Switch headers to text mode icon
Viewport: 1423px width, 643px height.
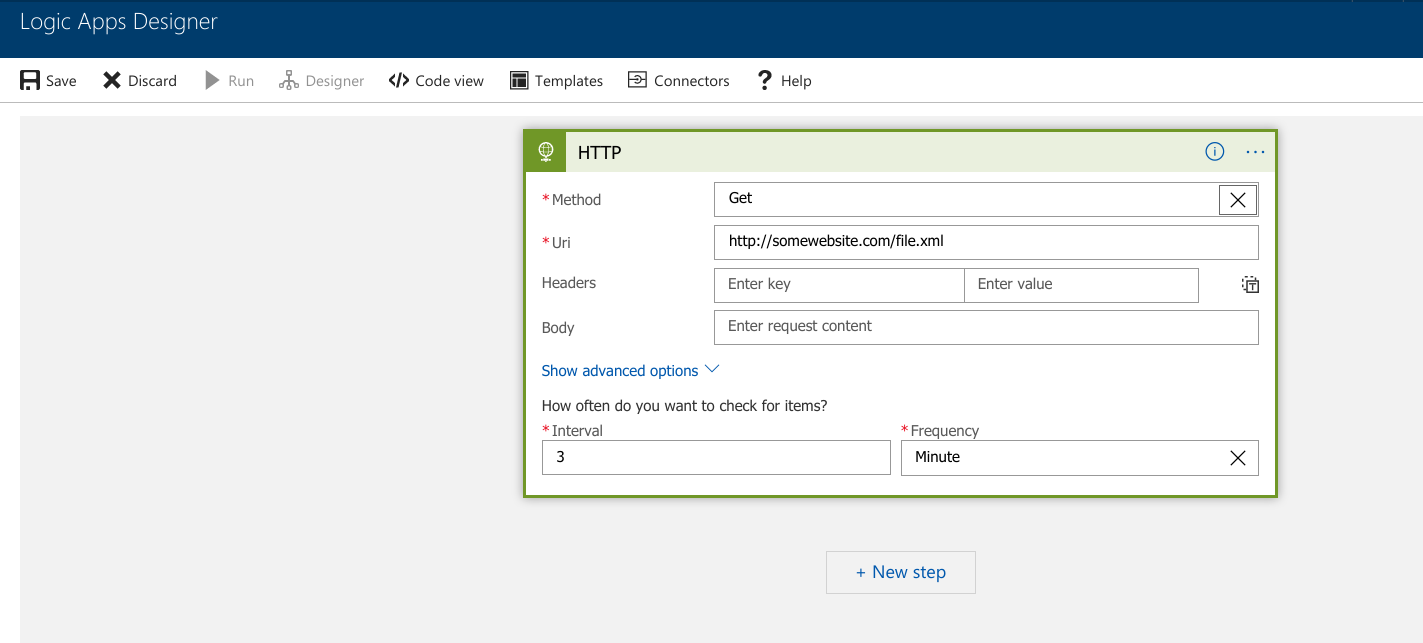pyautogui.click(x=1250, y=285)
